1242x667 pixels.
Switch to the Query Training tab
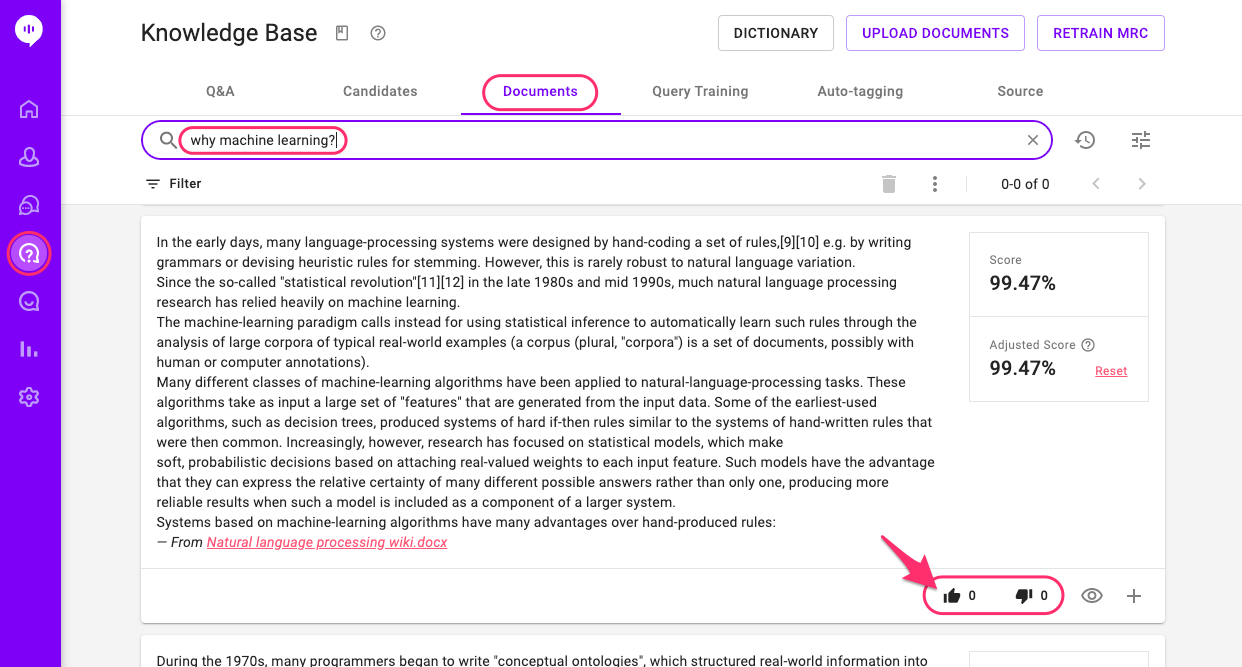coord(700,91)
